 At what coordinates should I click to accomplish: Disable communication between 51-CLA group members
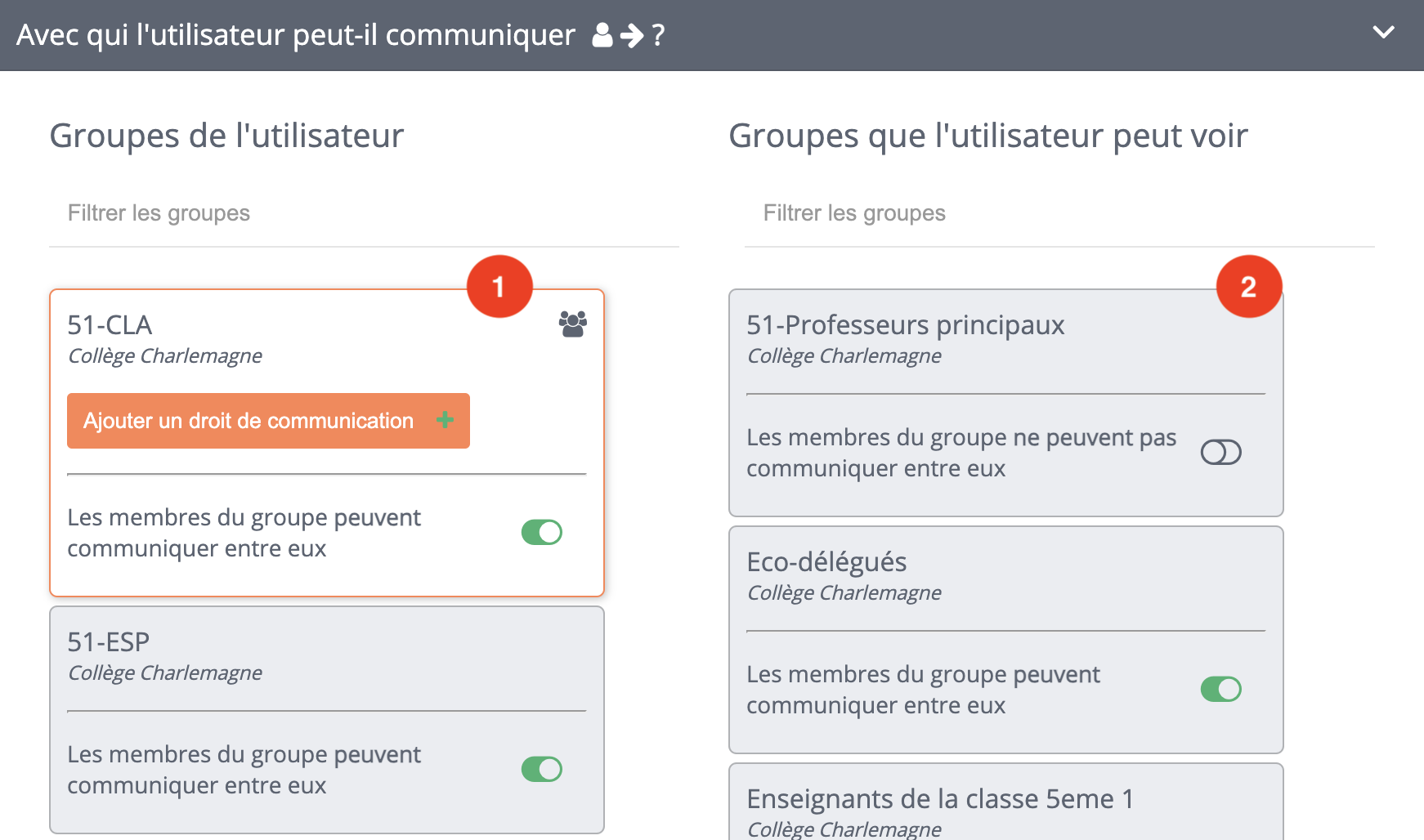542,532
